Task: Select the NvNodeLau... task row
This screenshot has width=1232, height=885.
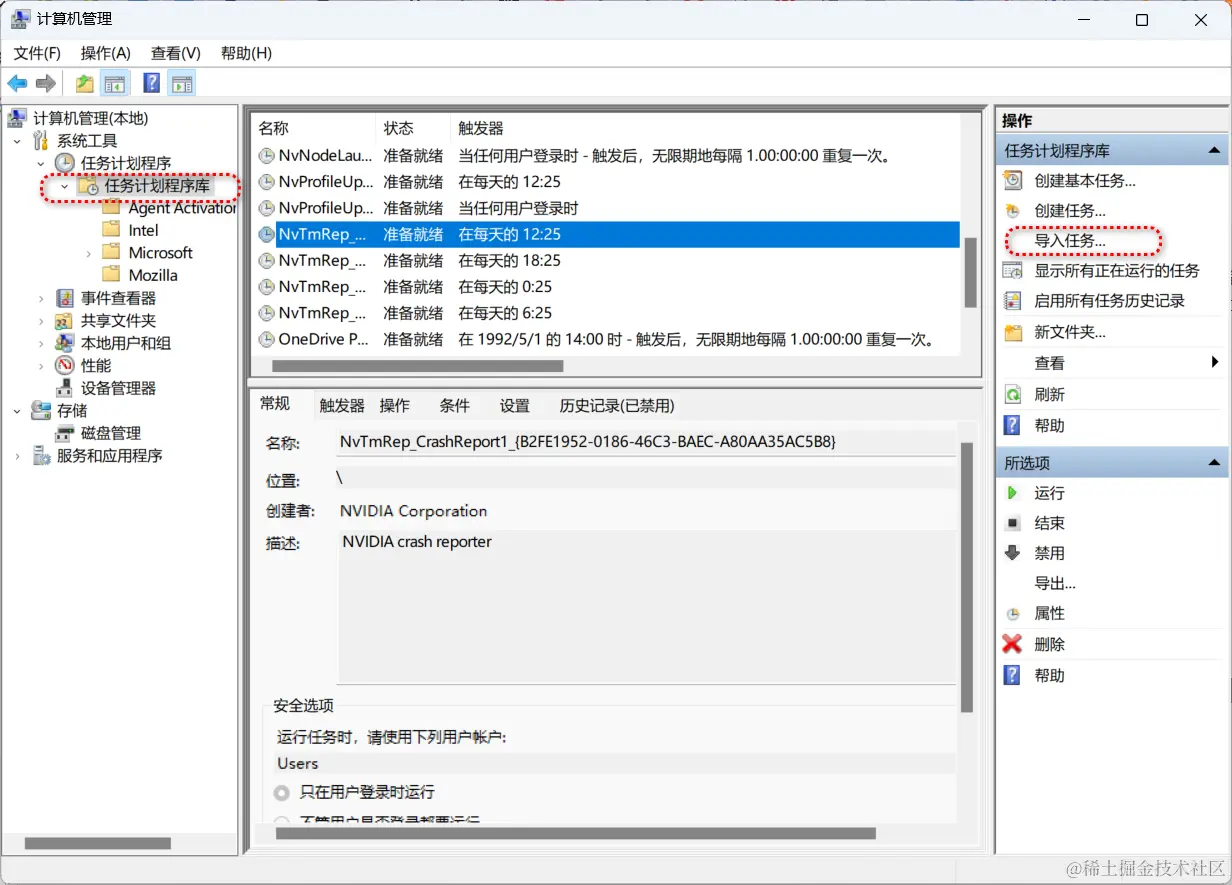Action: pyautogui.click(x=604, y=156)
